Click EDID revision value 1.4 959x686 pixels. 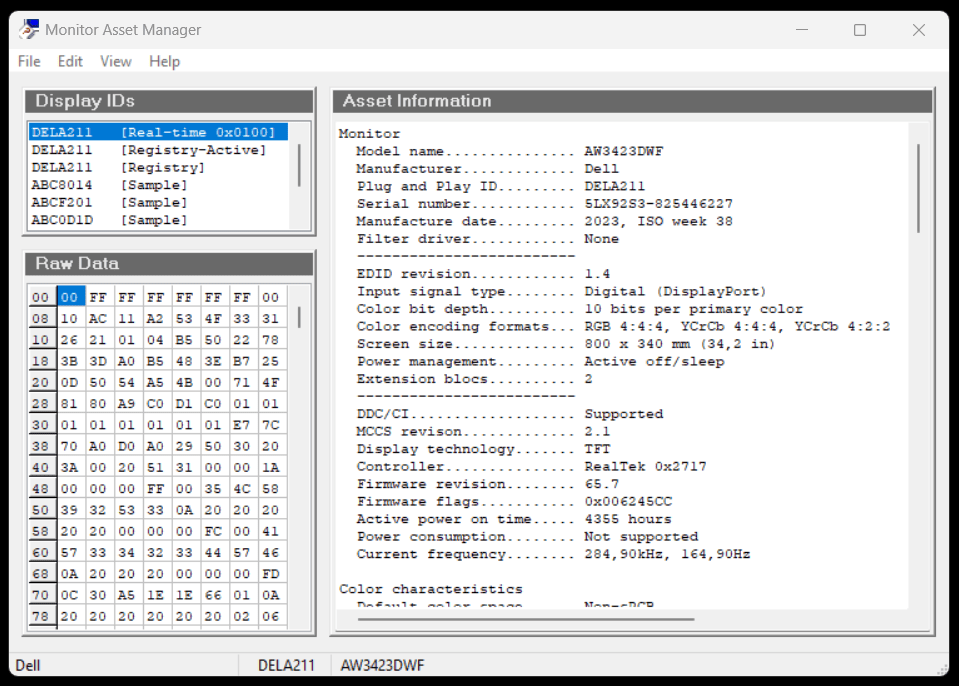pos(597,274)
